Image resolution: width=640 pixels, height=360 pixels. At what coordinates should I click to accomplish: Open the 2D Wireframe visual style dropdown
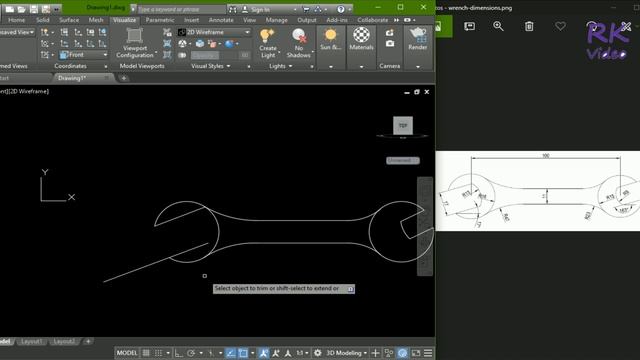click(x=214, y=32)
